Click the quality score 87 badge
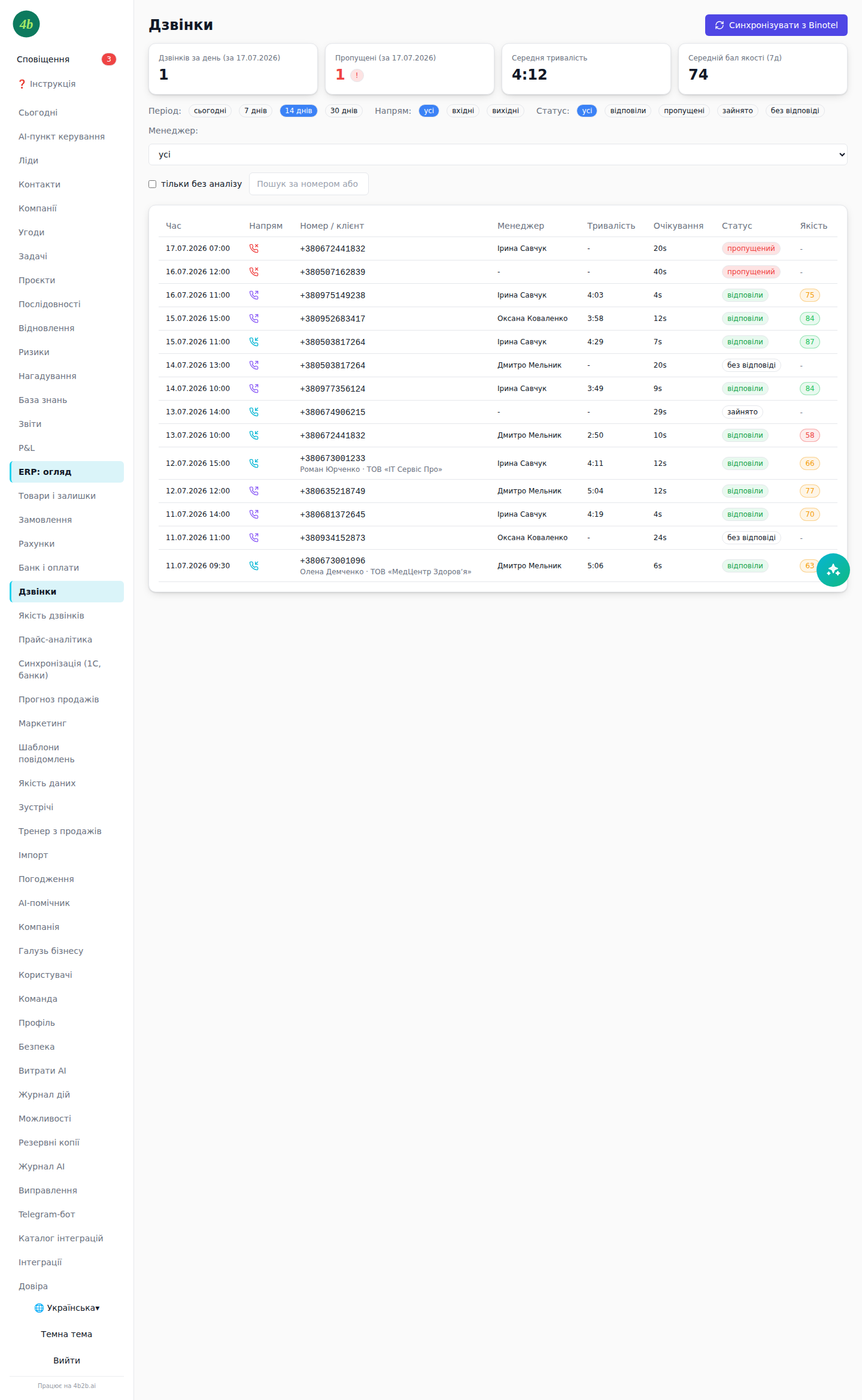Viewport: 862px width, 1400px height. tap(809, 342)
